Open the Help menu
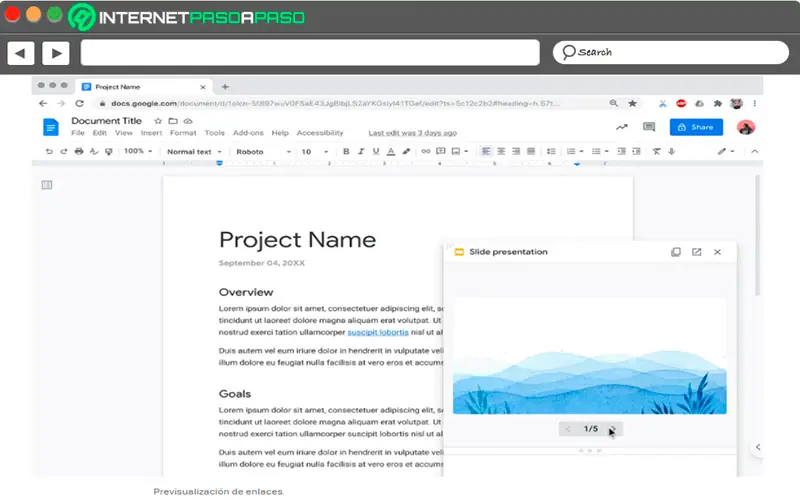 (280, 133)
